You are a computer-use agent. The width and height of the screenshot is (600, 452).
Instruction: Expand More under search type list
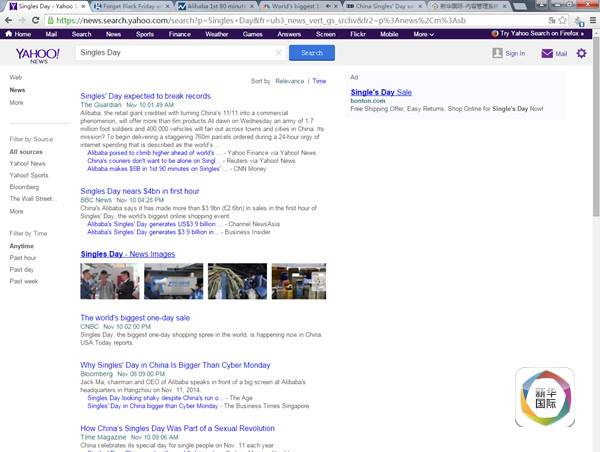click(x=16, y=102)
